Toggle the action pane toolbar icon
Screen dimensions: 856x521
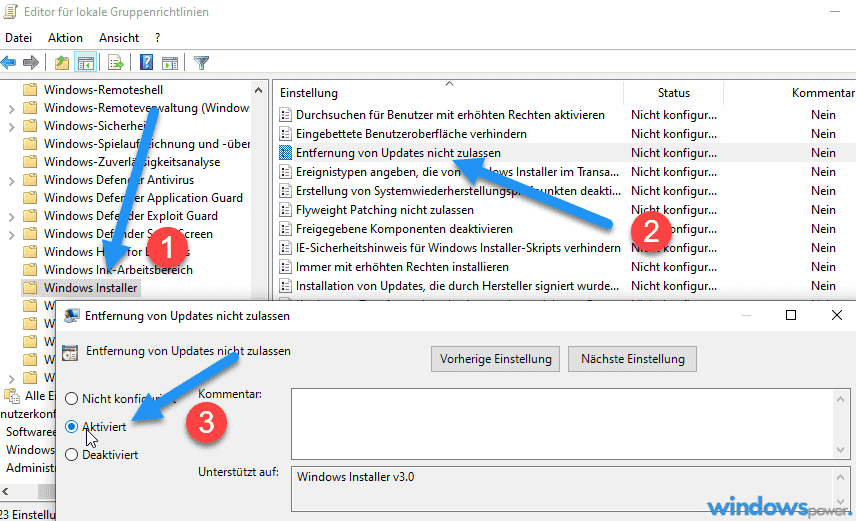click(x=169, y=63)
